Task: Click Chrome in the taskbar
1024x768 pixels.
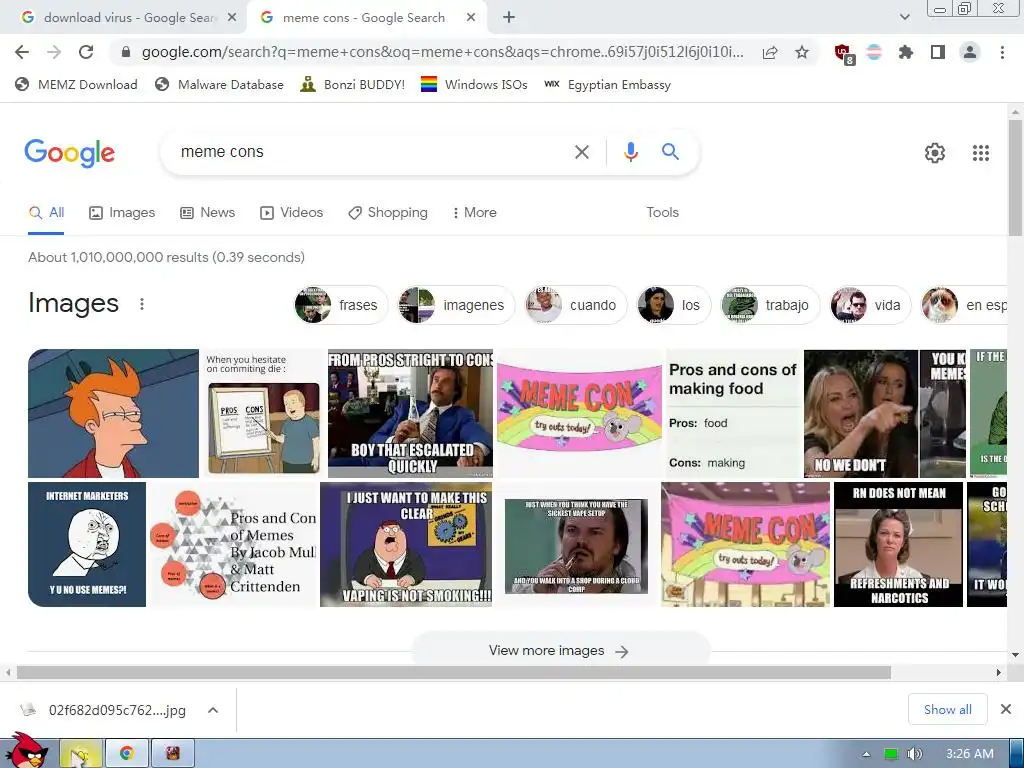Action: tap(127, 754)
